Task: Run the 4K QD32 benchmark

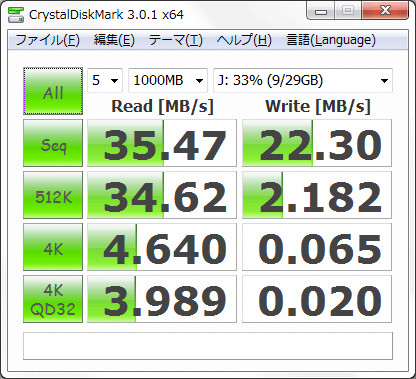Action: (53, 299)
